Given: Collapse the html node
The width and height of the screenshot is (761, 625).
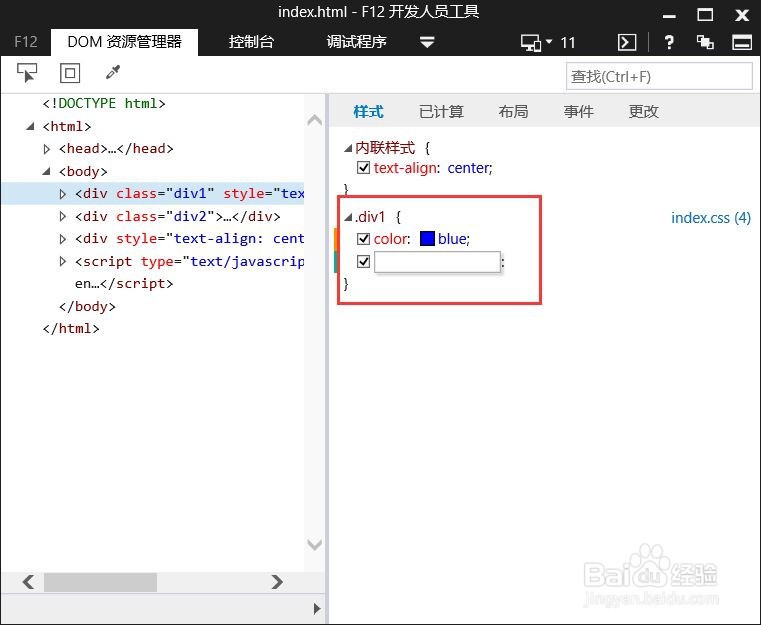Looking at the screenshot, I should tap(30, 127).
